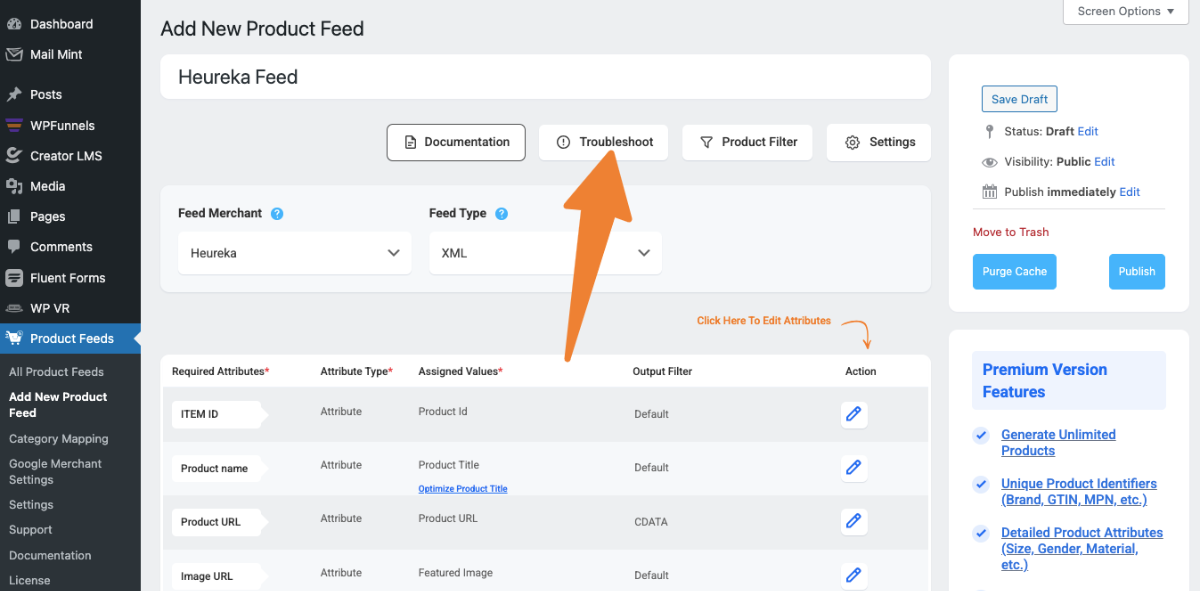Click the pencil edit icon for Image URL
Viewport: 1200px width, 591px height.
853,574
